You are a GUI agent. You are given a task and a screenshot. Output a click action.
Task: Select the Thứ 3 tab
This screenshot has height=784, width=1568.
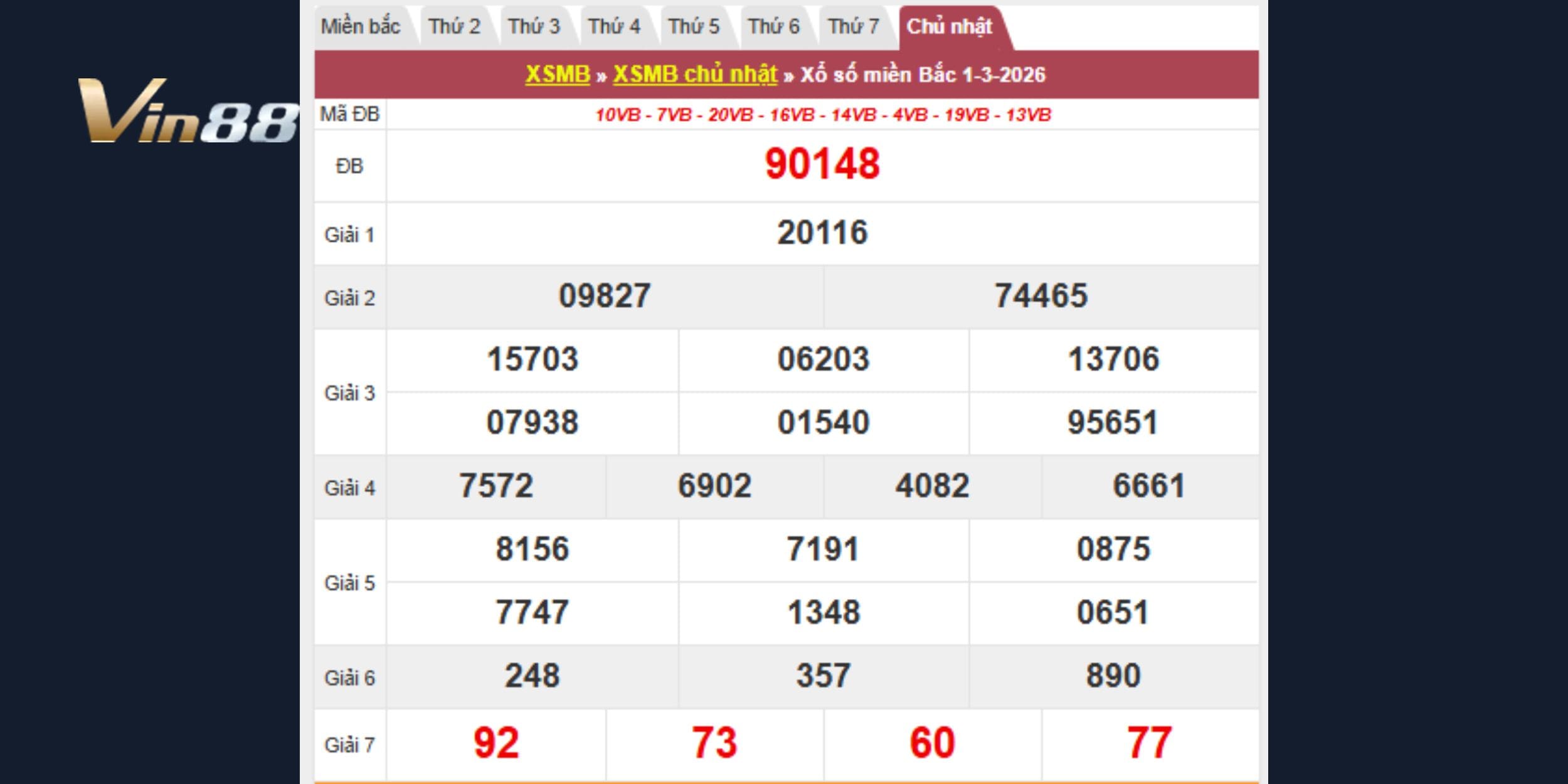(534, 27)
